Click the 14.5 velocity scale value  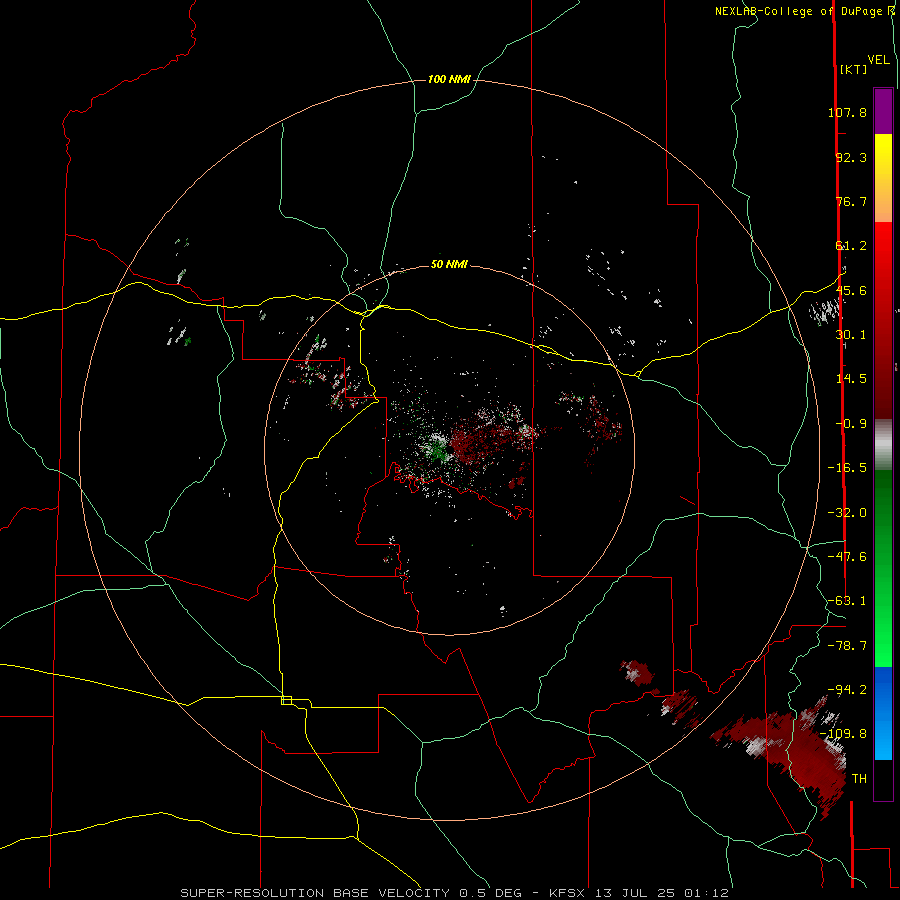[851, 379]
